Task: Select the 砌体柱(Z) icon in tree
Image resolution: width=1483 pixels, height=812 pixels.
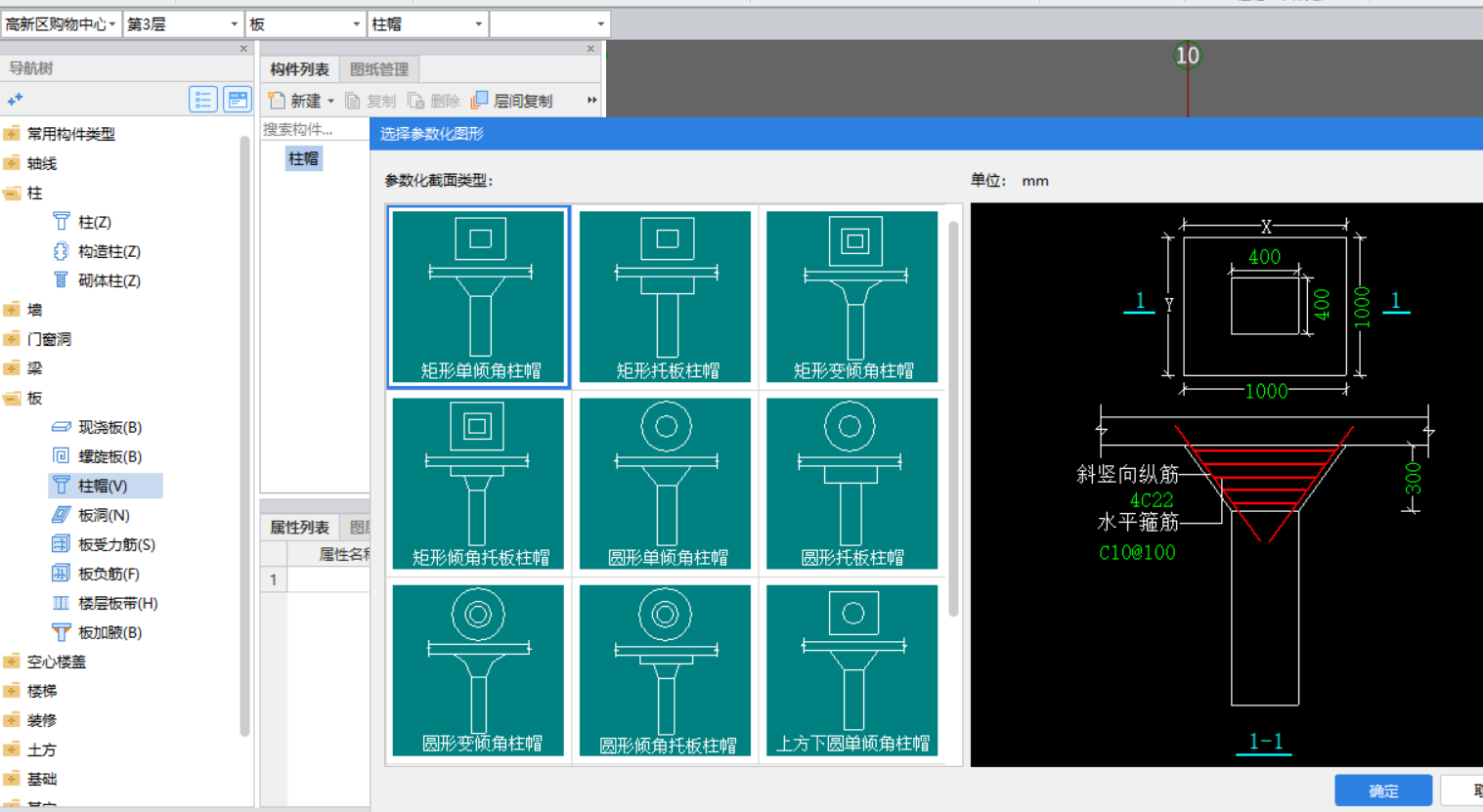Action: [x=61, y=280]
